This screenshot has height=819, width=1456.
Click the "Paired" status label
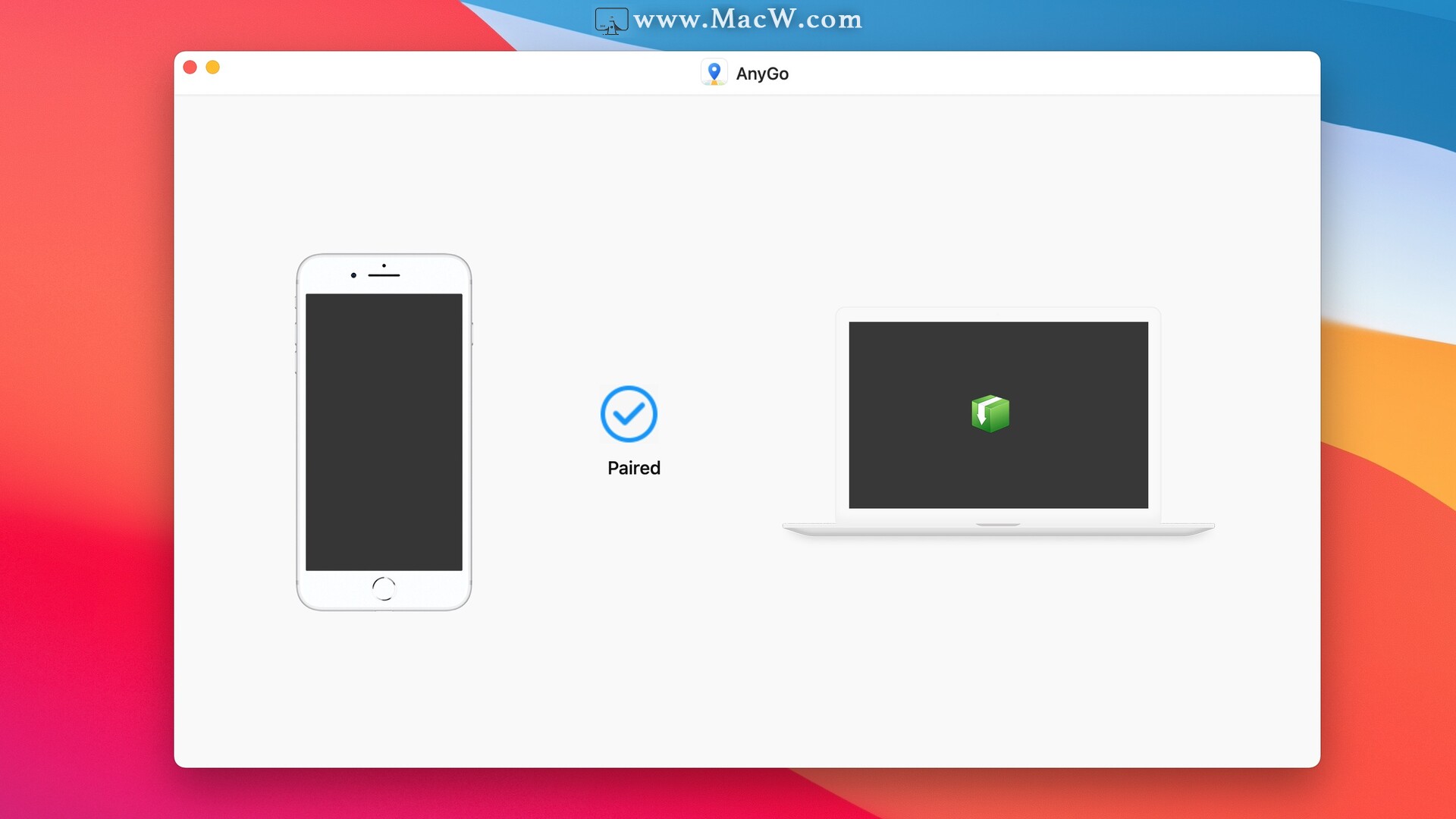634,468
